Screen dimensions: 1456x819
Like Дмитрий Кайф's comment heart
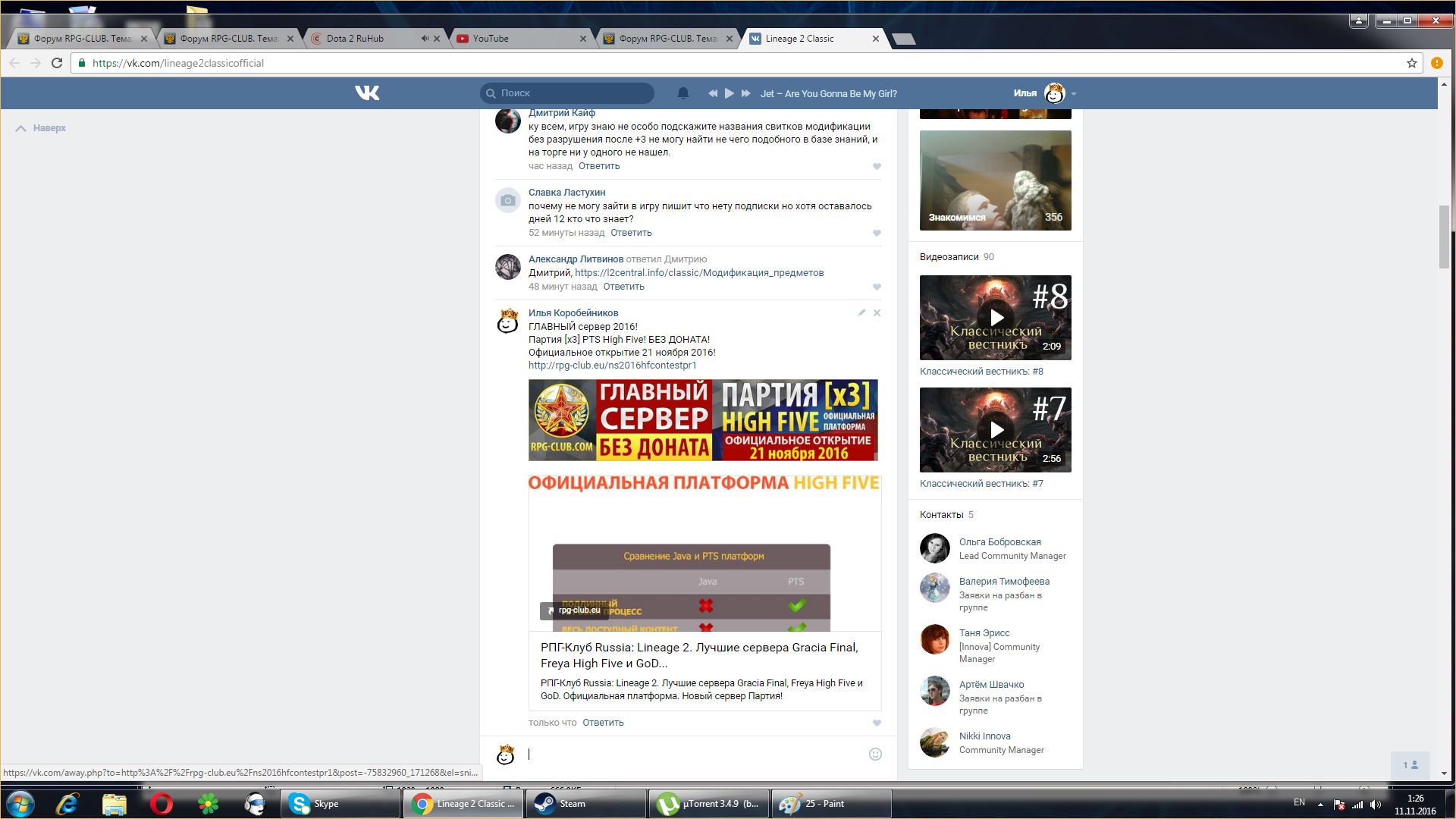[877, 166]
